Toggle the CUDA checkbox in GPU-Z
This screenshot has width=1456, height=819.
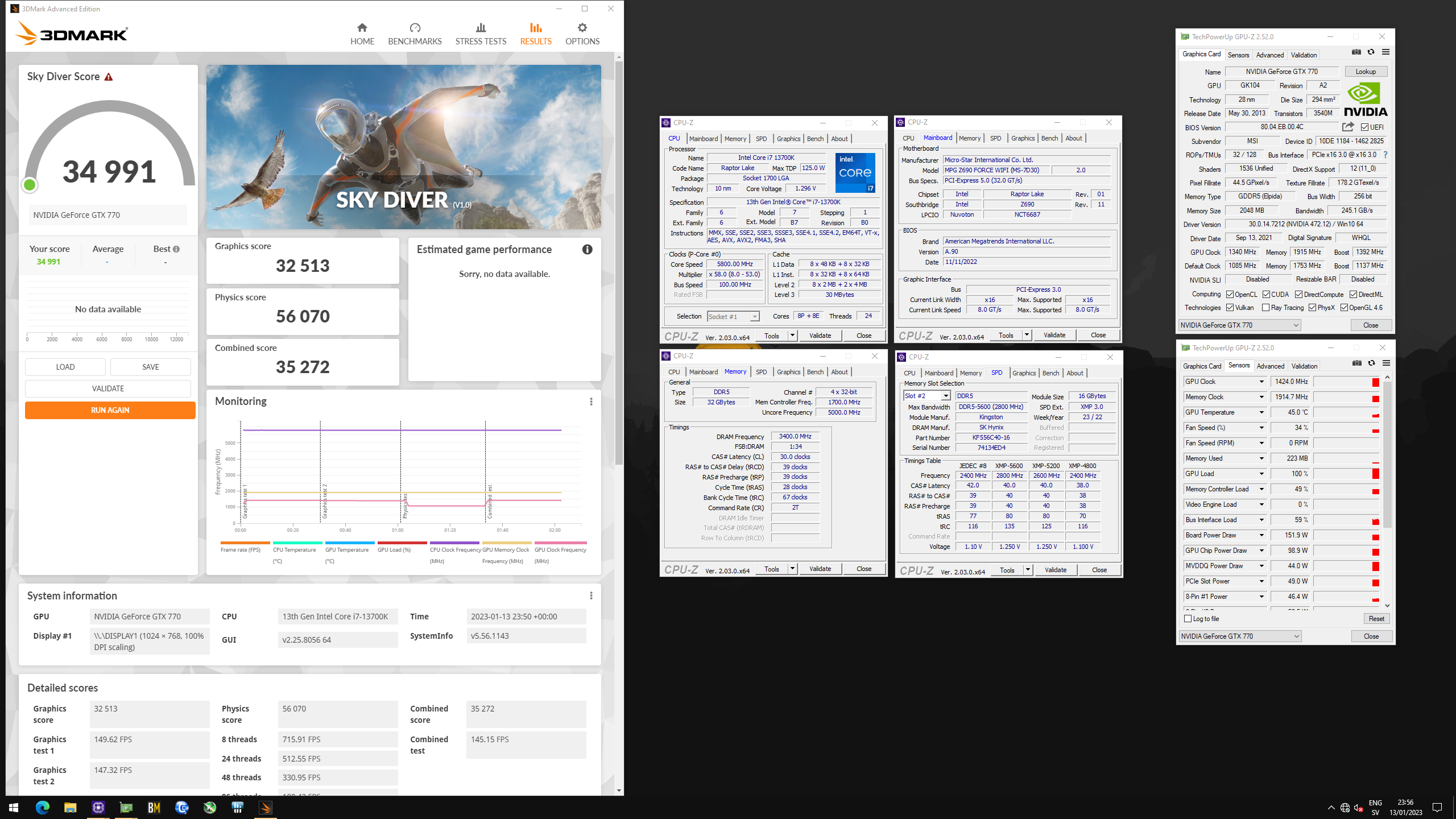[x=1266, y=295]
